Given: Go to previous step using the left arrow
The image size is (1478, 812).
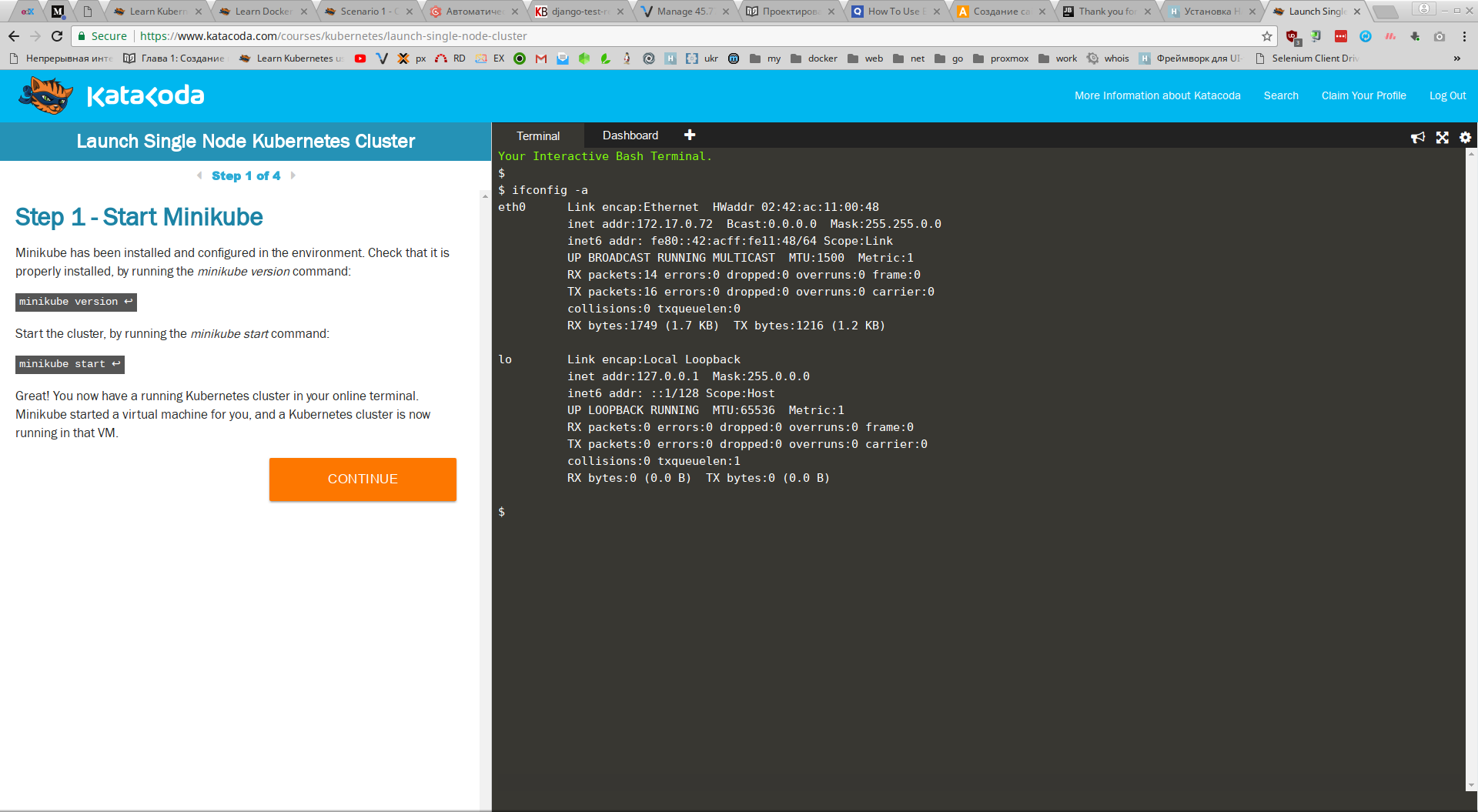Looking at the screenshot, I should 199,175.
